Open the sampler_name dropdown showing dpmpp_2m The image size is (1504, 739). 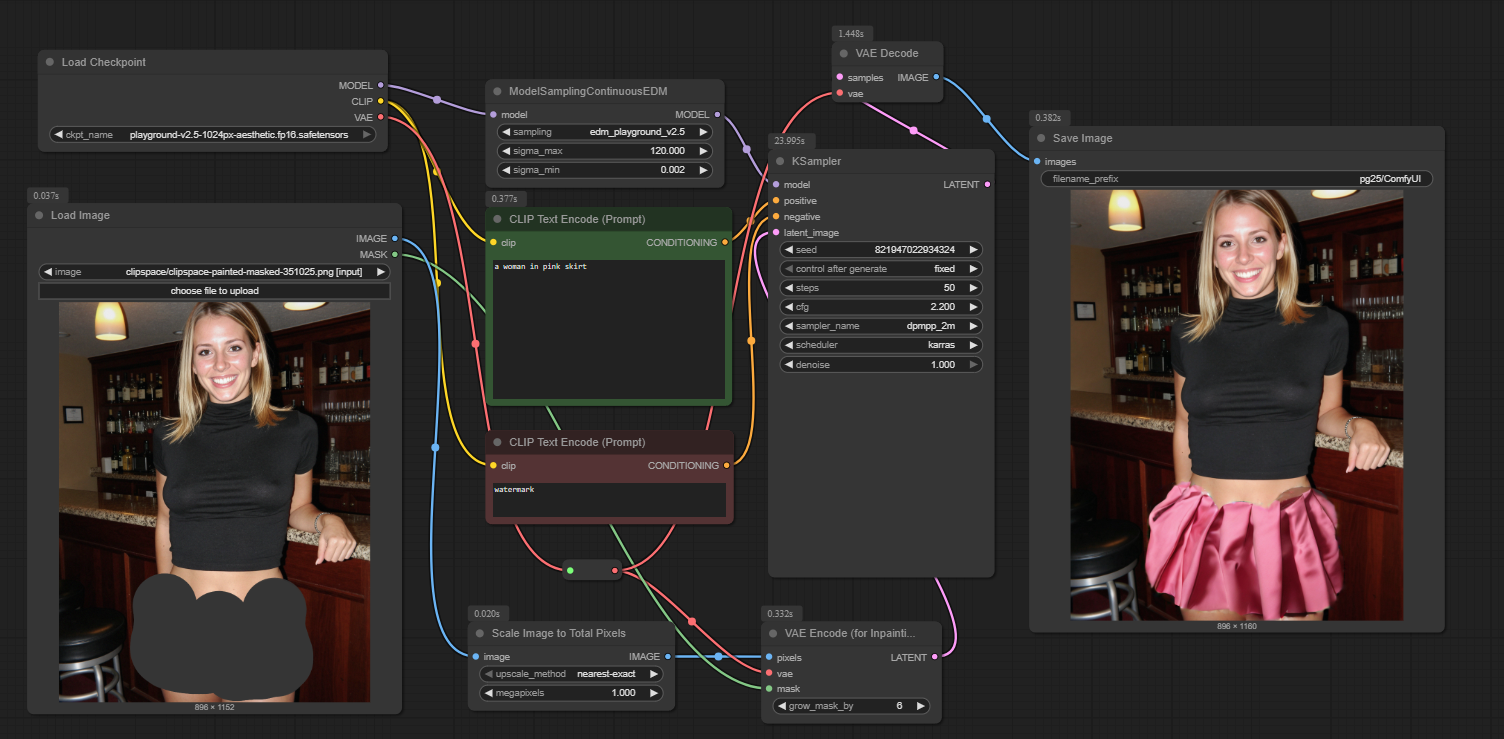[880, 326]
